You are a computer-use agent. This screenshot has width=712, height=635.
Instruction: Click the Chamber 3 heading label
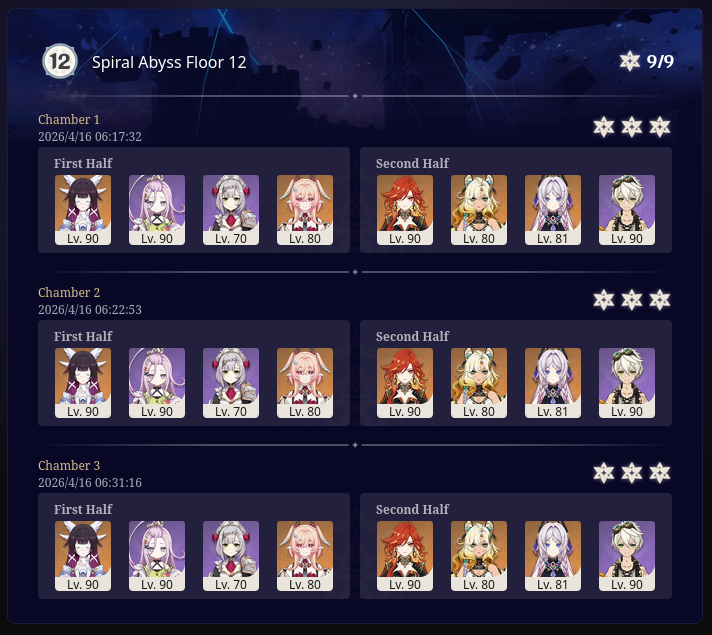tap(69, 466)
